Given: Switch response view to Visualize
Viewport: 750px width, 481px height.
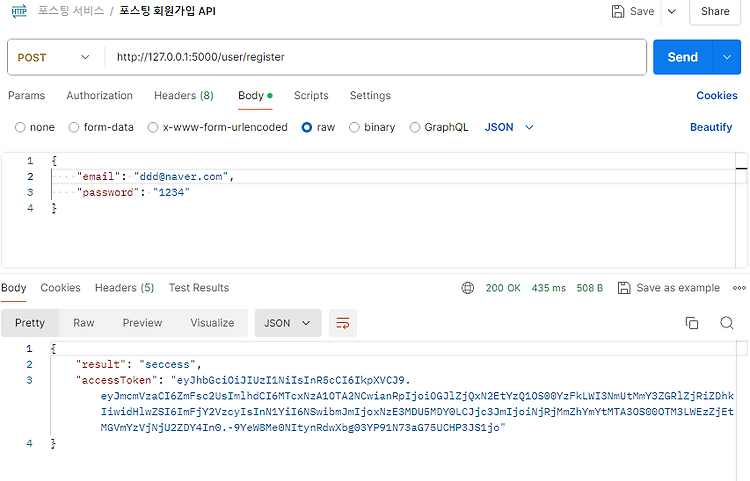Looking at the screenshot, I should click(212, 323).
